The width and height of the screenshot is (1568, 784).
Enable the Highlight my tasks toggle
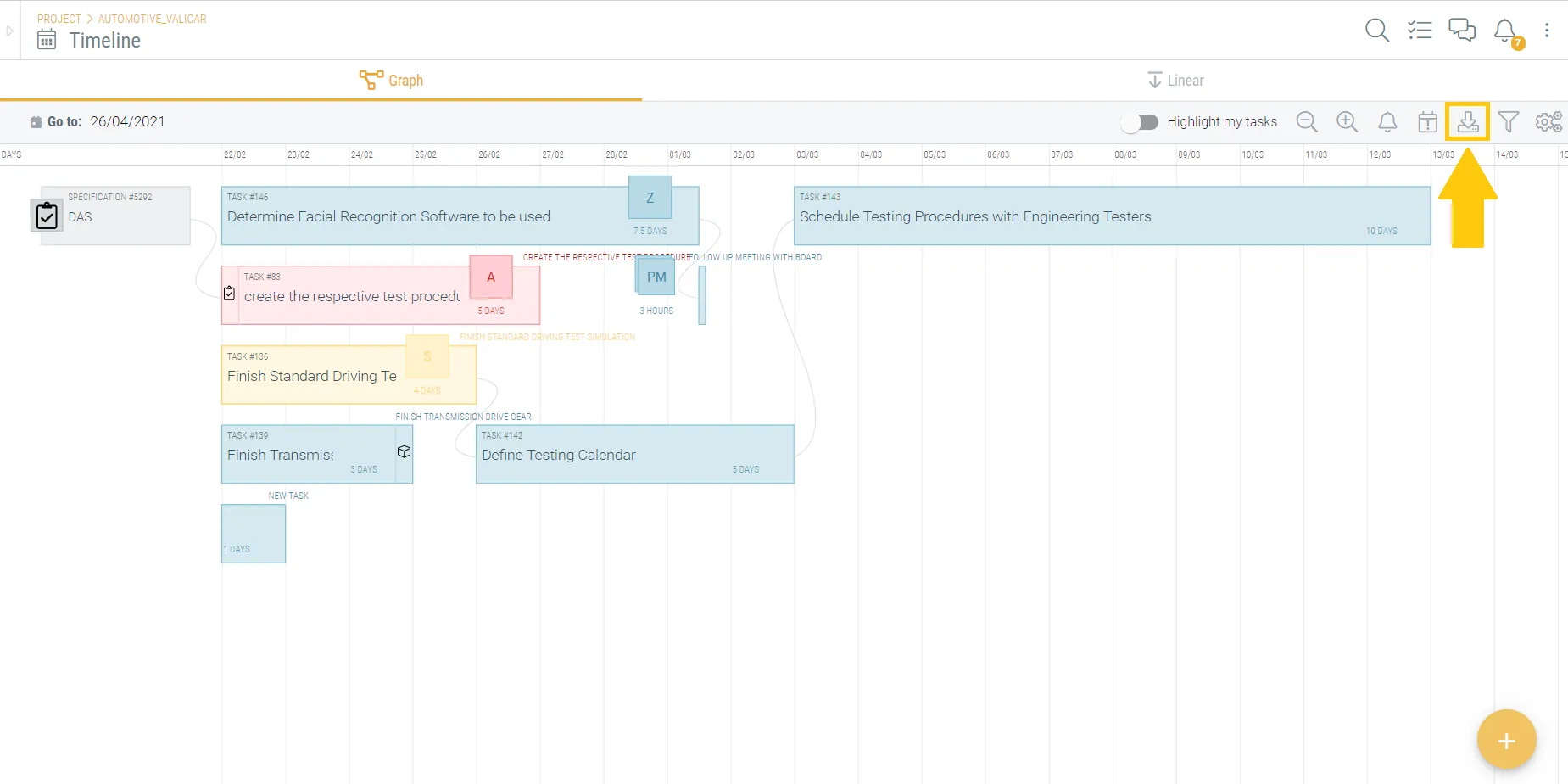pyautogui.click(x=1140, y=122)
